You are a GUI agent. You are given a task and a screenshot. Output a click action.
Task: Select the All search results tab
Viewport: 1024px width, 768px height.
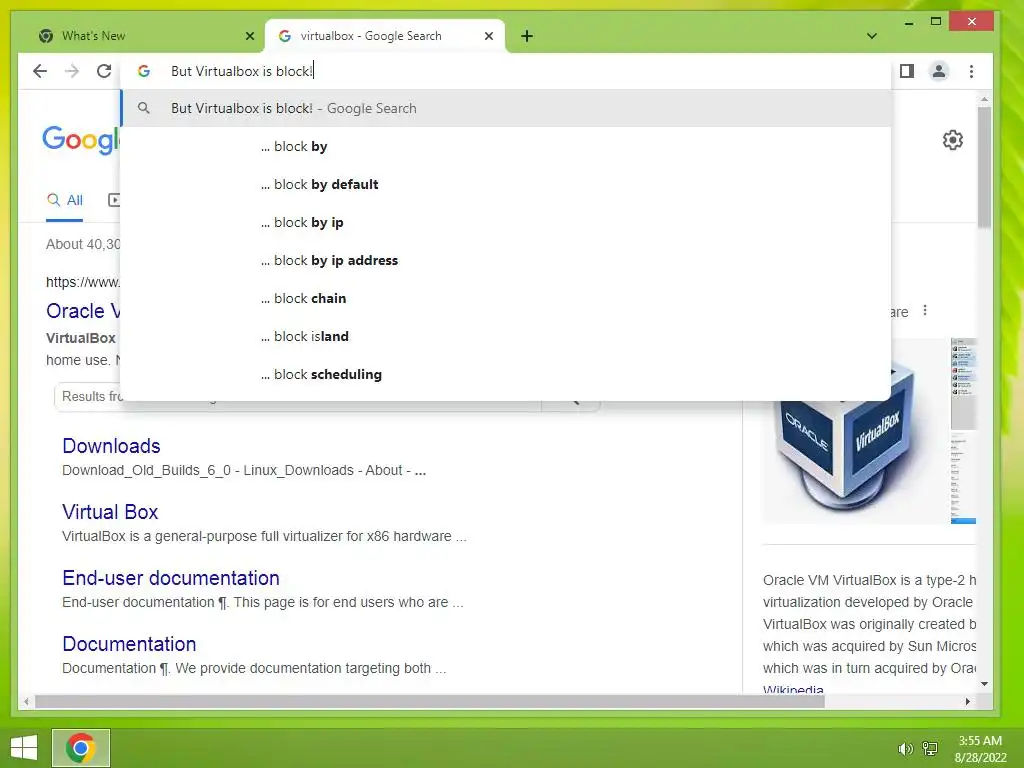tap(65, 200)
